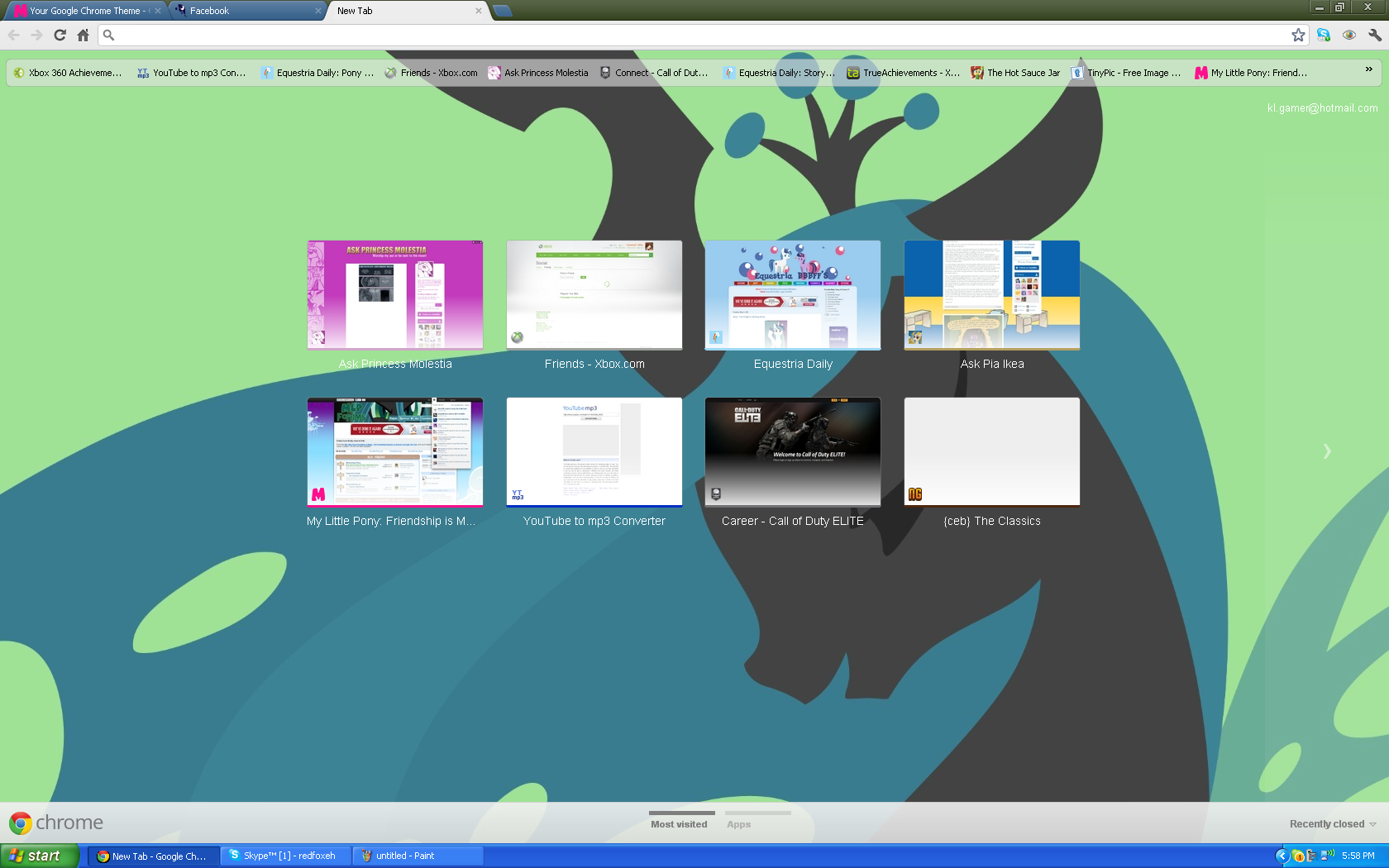1389x868 pixels.
Task: Open Skype redfoxeh taskbar item
Action: tap(286, 856)
